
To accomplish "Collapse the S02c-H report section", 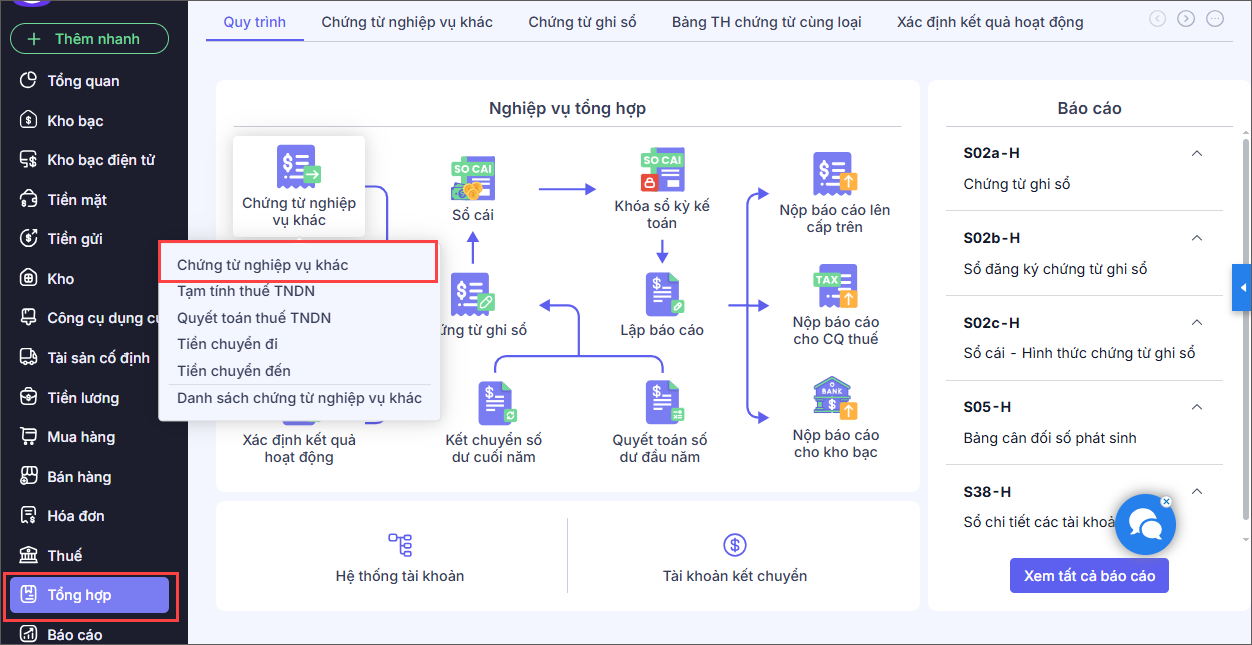I will pos(1196,322).
